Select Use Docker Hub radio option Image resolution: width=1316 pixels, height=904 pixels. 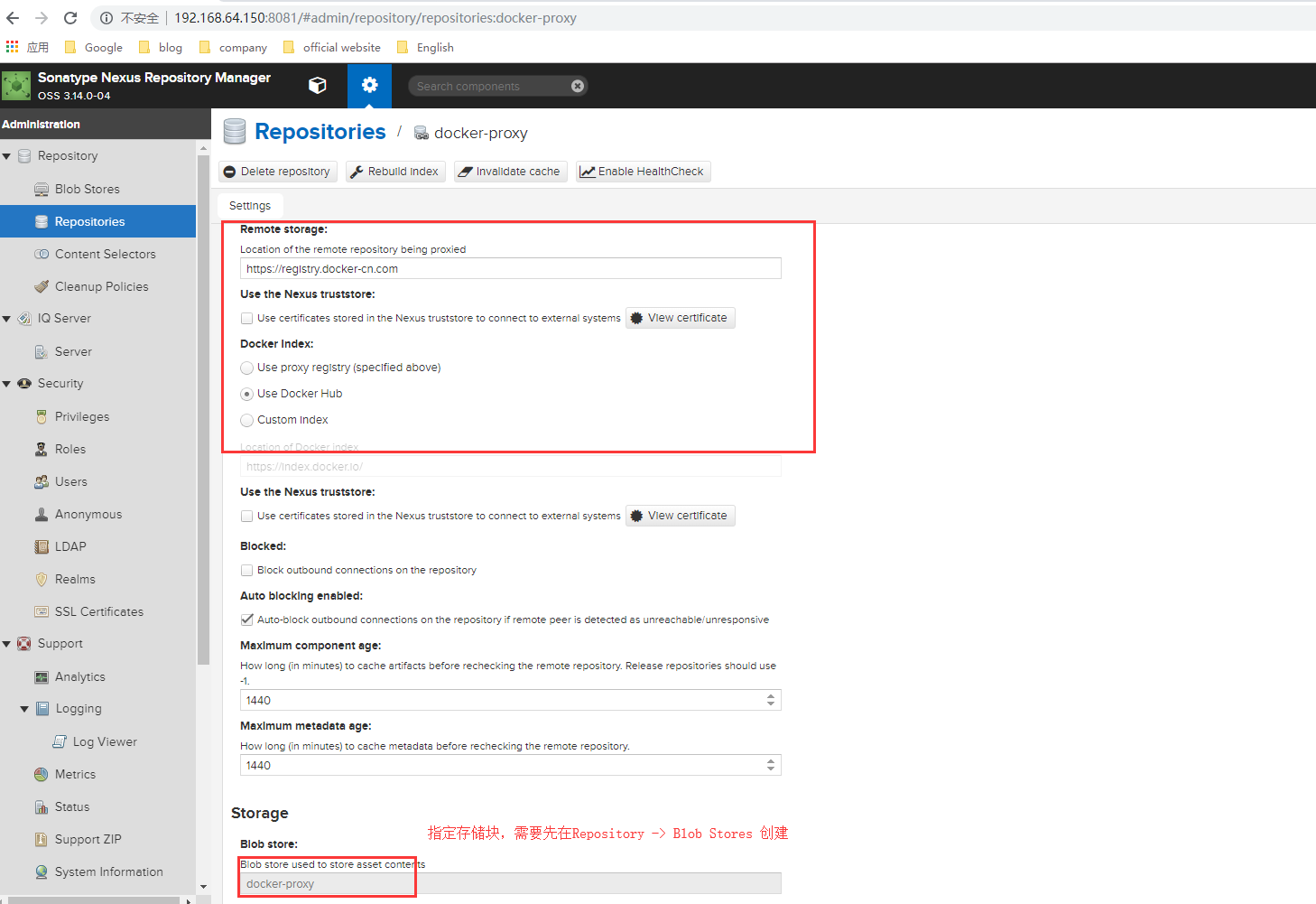click(246, 394)
